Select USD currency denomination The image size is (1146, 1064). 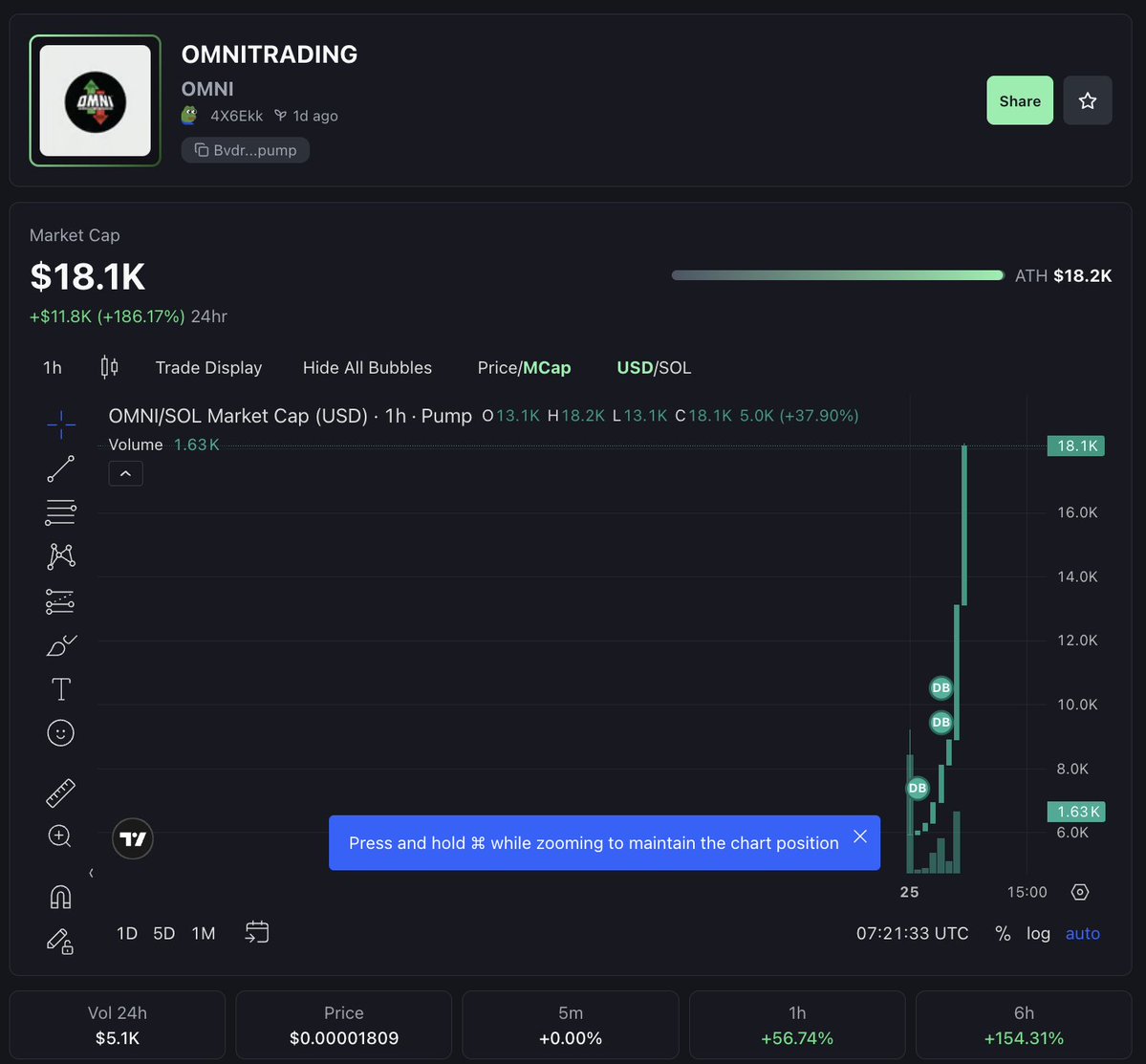pos(635,368)
